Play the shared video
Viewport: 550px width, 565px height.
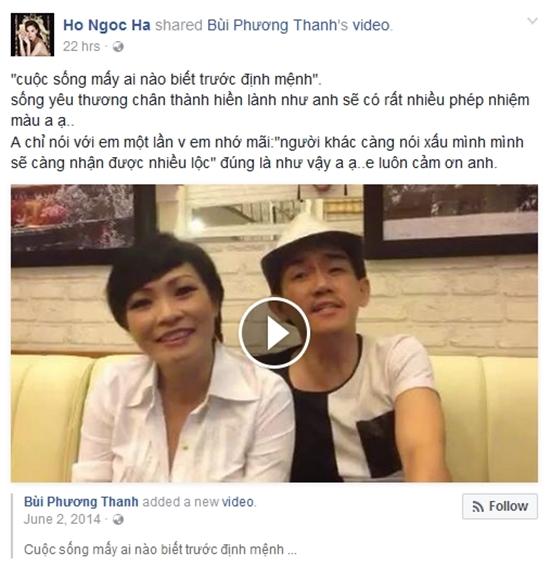click(x=274, y=333)
